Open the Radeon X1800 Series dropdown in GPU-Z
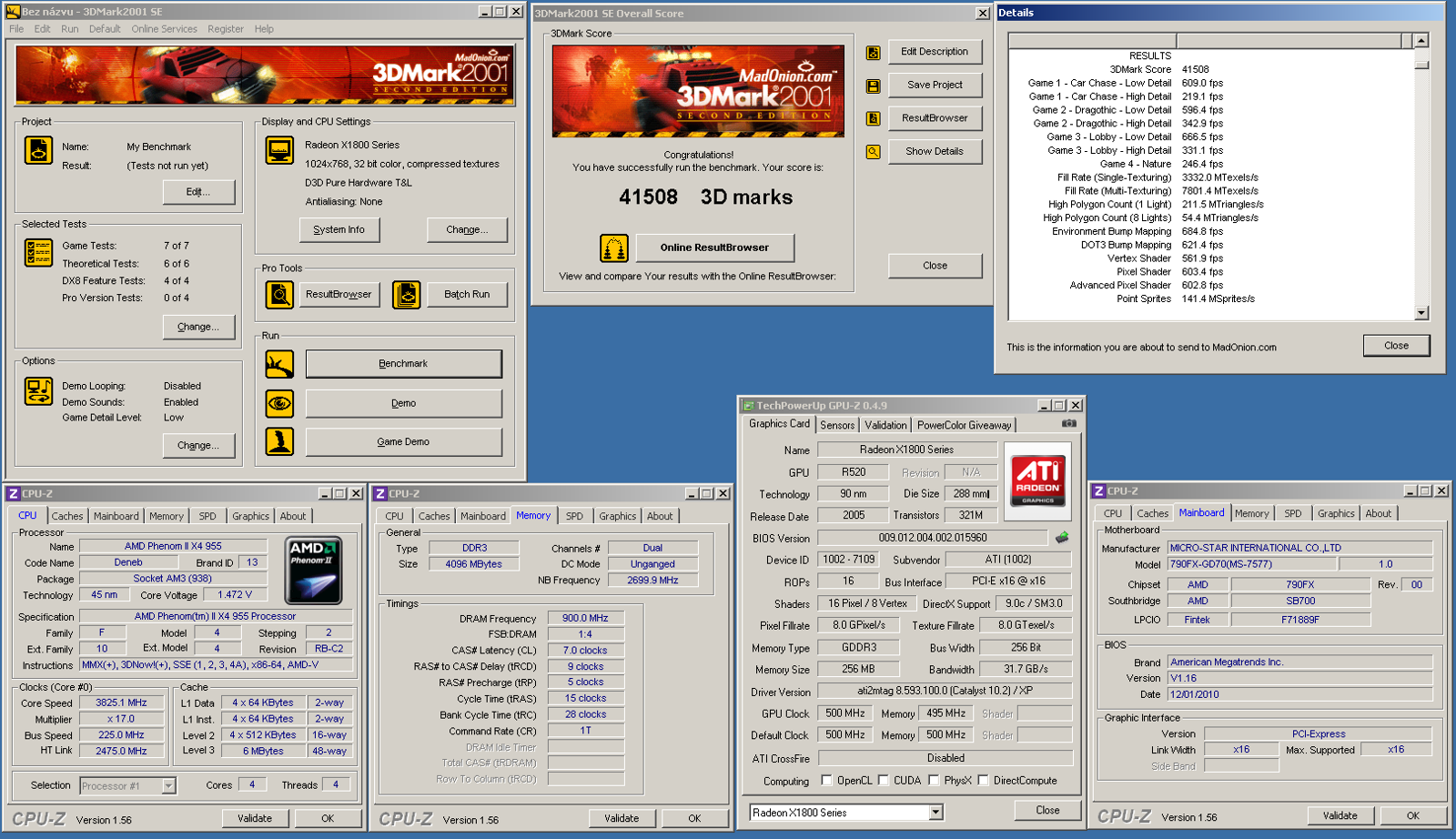Screen dimensions: 1456x839 point(935,813)
